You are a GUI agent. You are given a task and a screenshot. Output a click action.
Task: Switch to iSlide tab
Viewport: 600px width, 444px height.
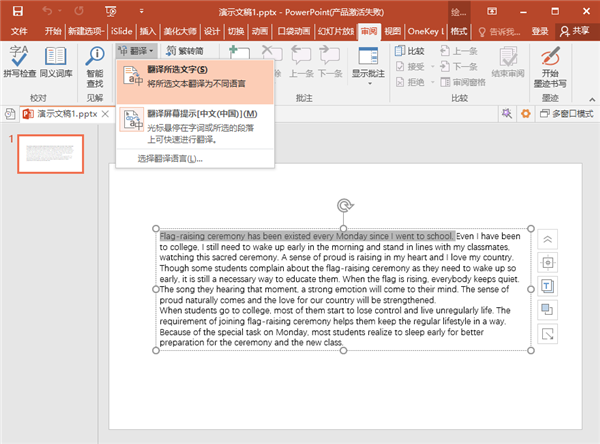[122, 31]
